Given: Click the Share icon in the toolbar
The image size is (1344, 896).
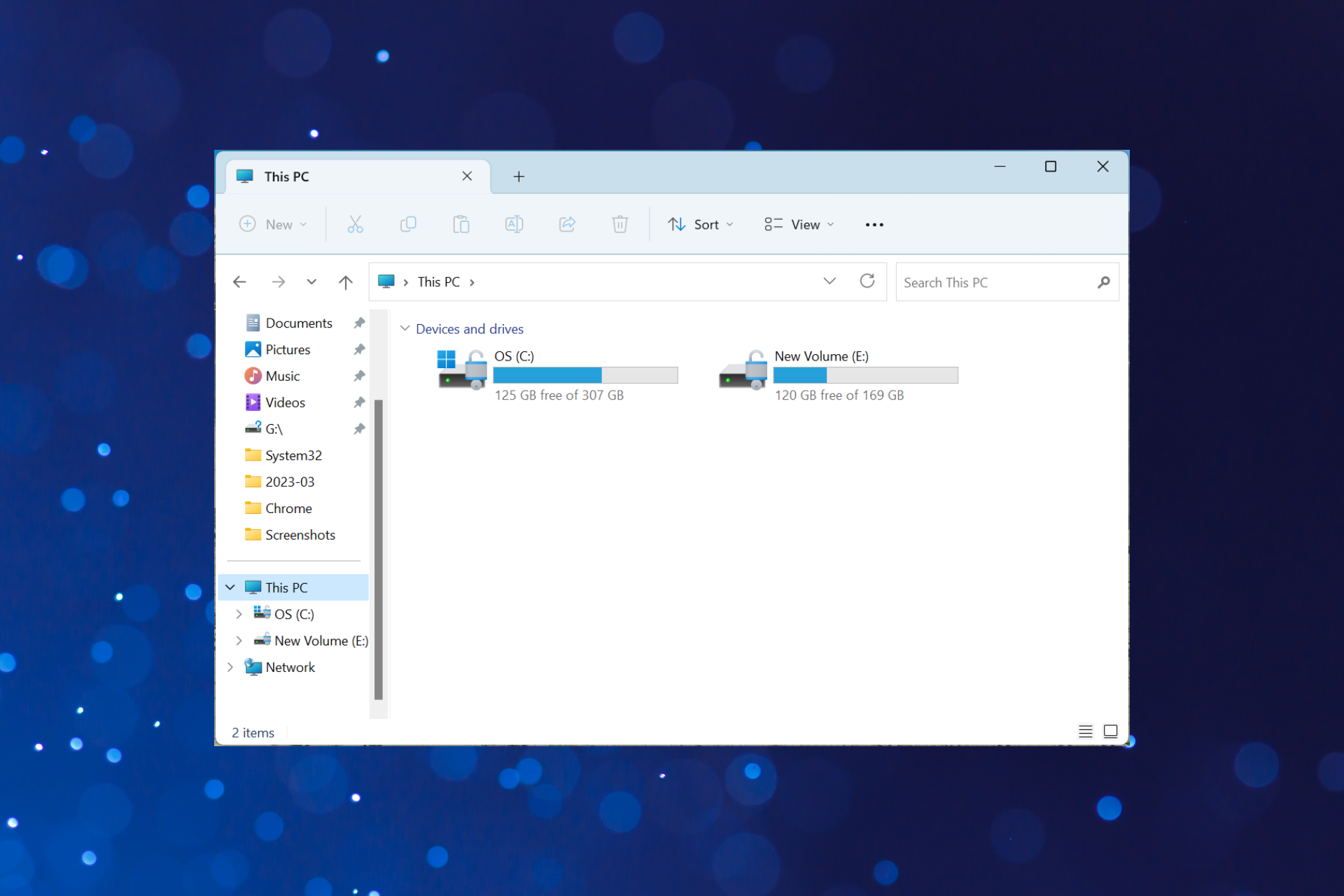Looking at the screenshot, I should coord(567,224).
